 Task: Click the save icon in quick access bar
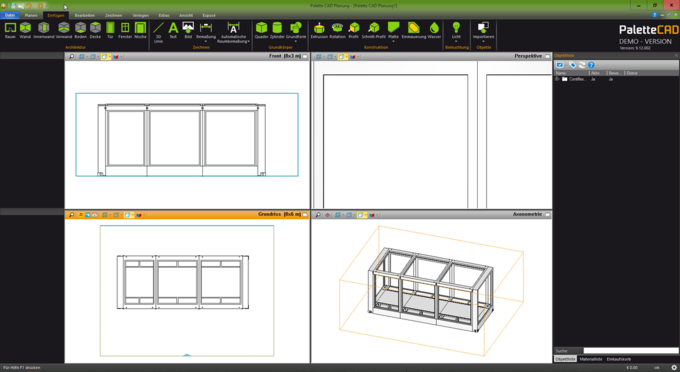(x=13, y=6)
